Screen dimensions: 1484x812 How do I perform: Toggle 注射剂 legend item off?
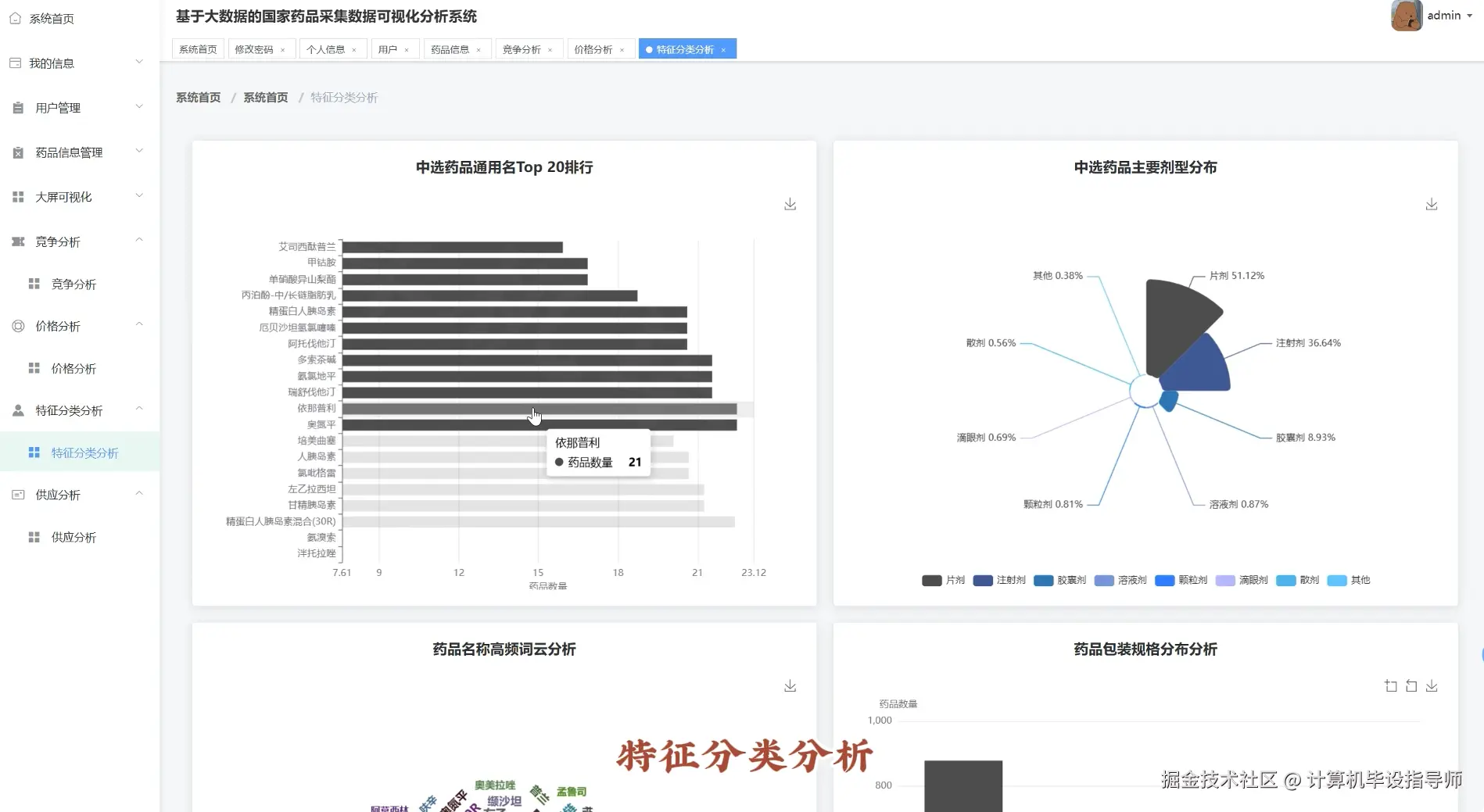tap(998, 580)
